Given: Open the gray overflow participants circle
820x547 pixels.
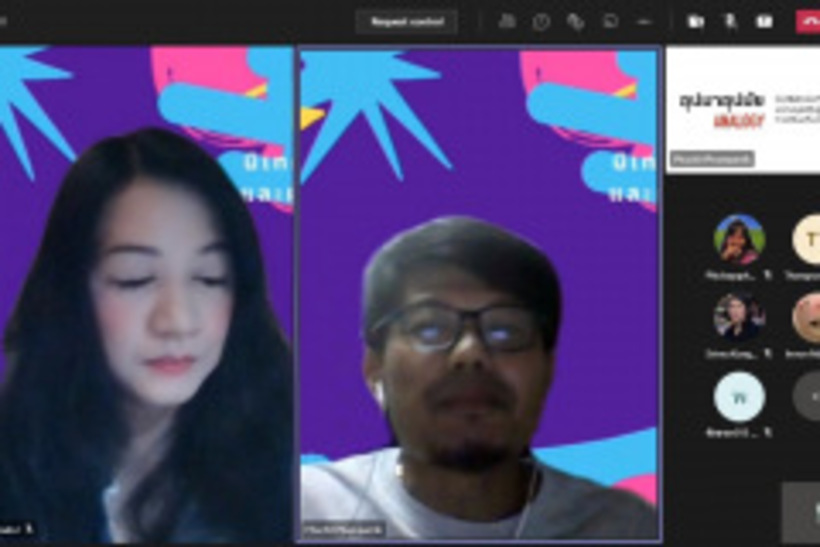Looking at the screenshot, I should click(808, 397).
